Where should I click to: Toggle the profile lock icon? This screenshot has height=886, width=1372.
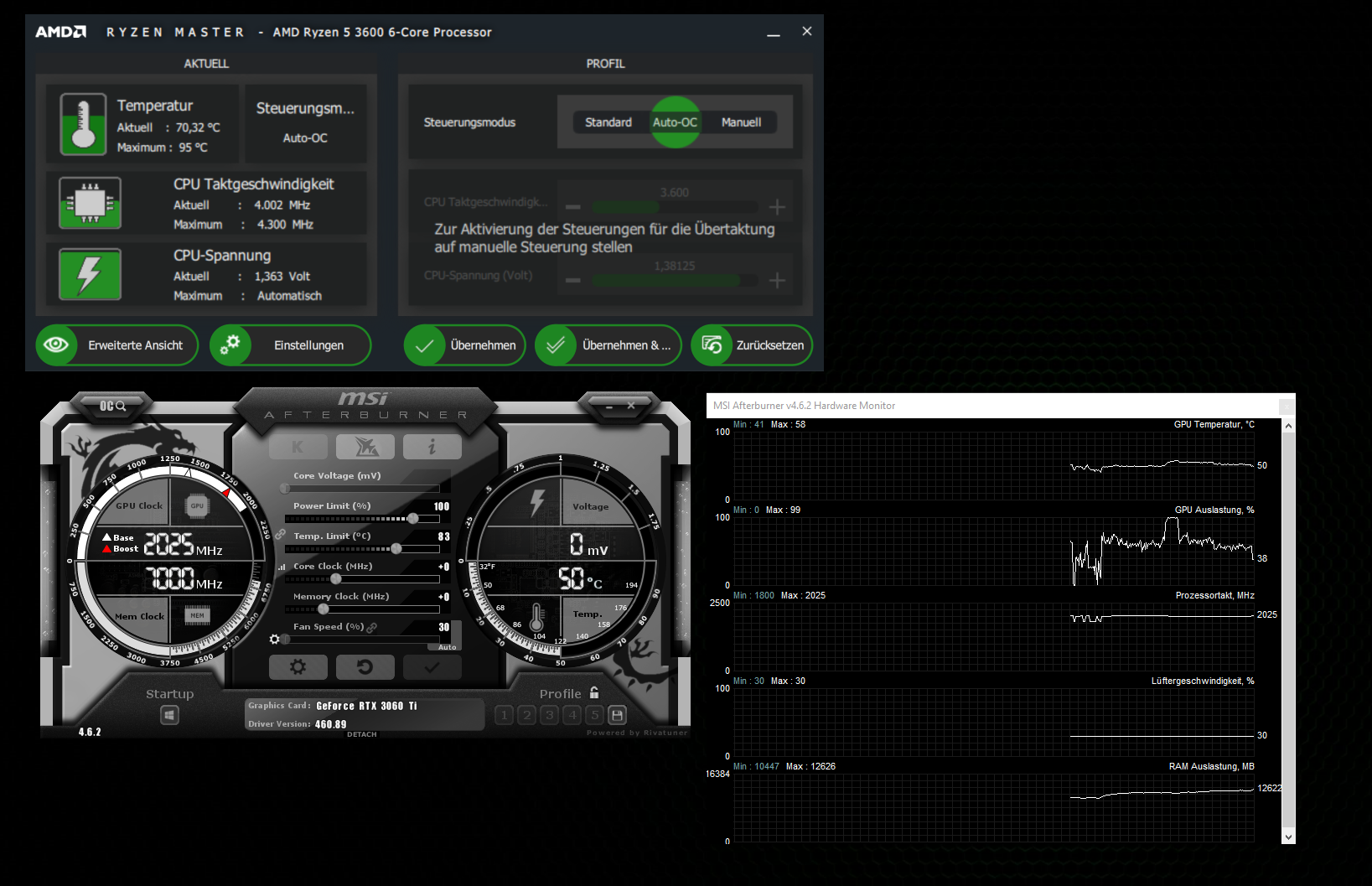[594, 693]
